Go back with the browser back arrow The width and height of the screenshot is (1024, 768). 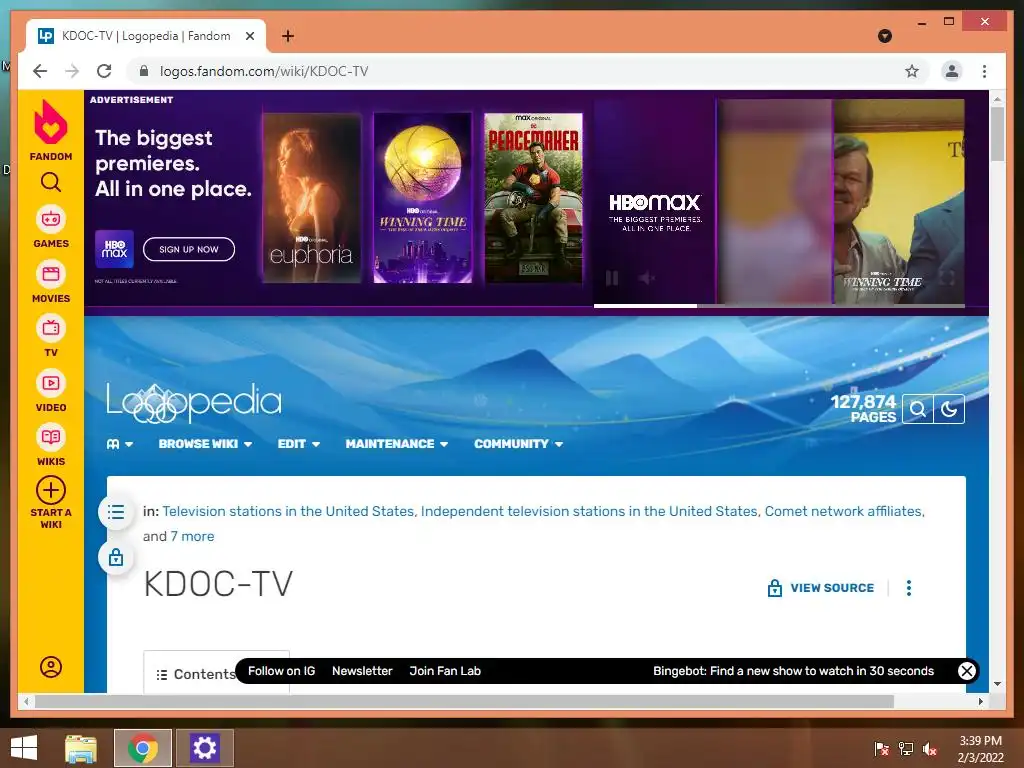pyautogui.click(x=40, y=71)
